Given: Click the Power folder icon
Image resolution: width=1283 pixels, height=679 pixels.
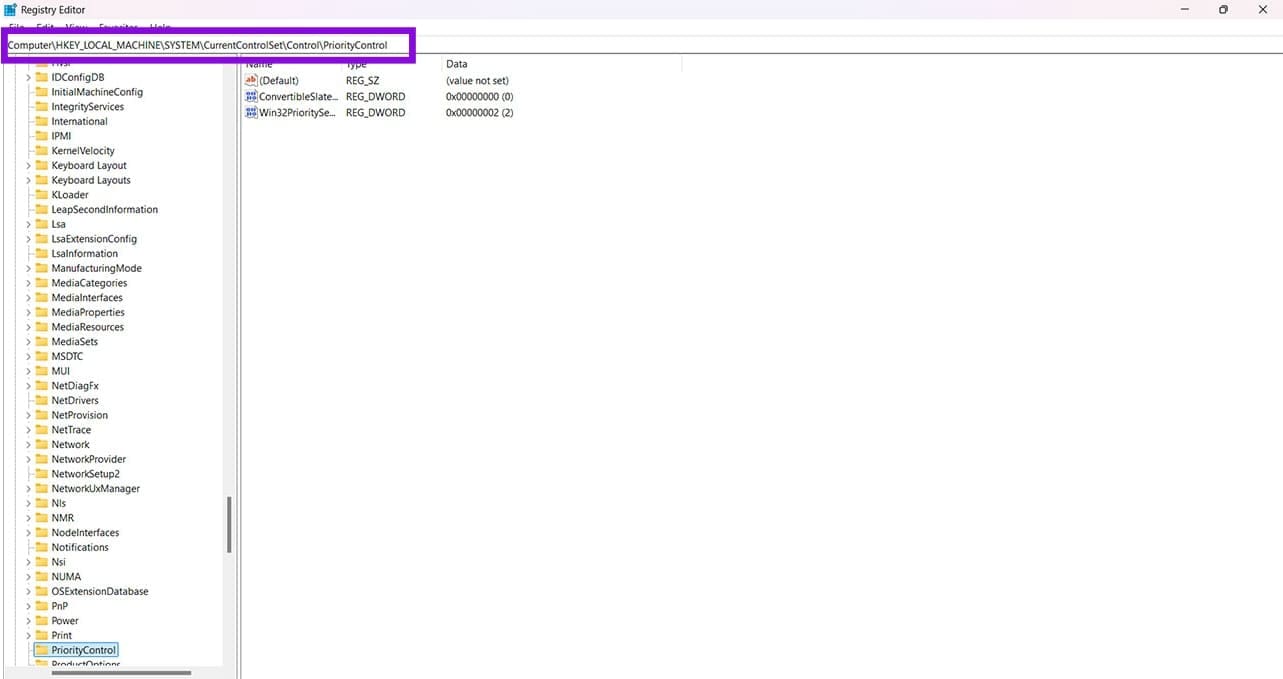Looking at the screenshot, I should [42, 621].
